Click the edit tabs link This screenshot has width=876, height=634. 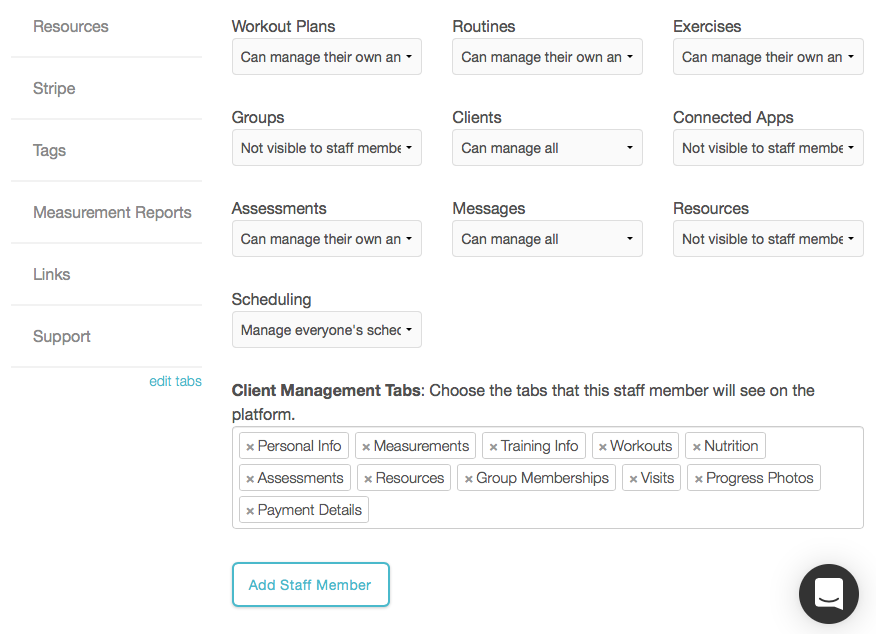coord(175,381)
